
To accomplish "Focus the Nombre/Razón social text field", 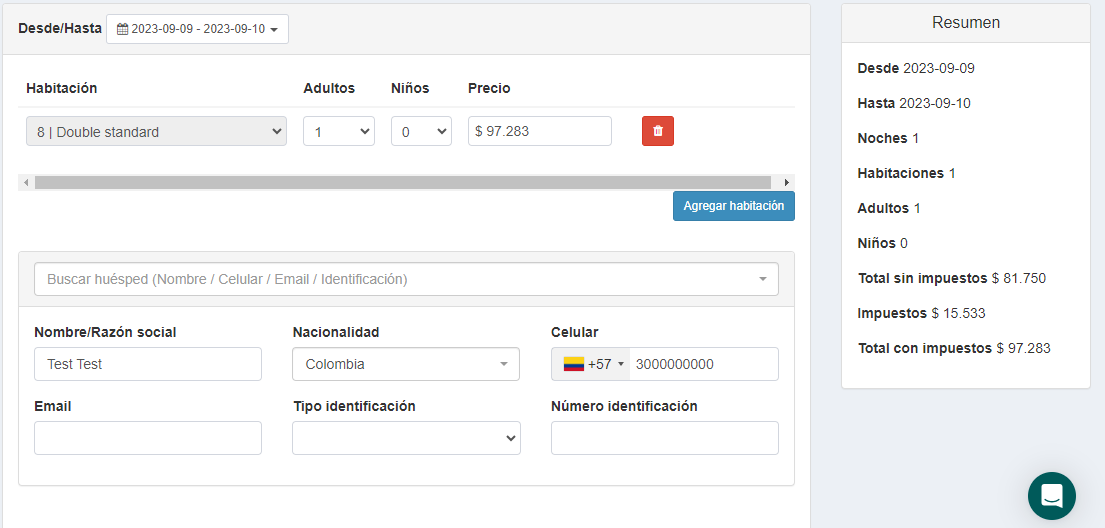I will (x=147, y=364).
